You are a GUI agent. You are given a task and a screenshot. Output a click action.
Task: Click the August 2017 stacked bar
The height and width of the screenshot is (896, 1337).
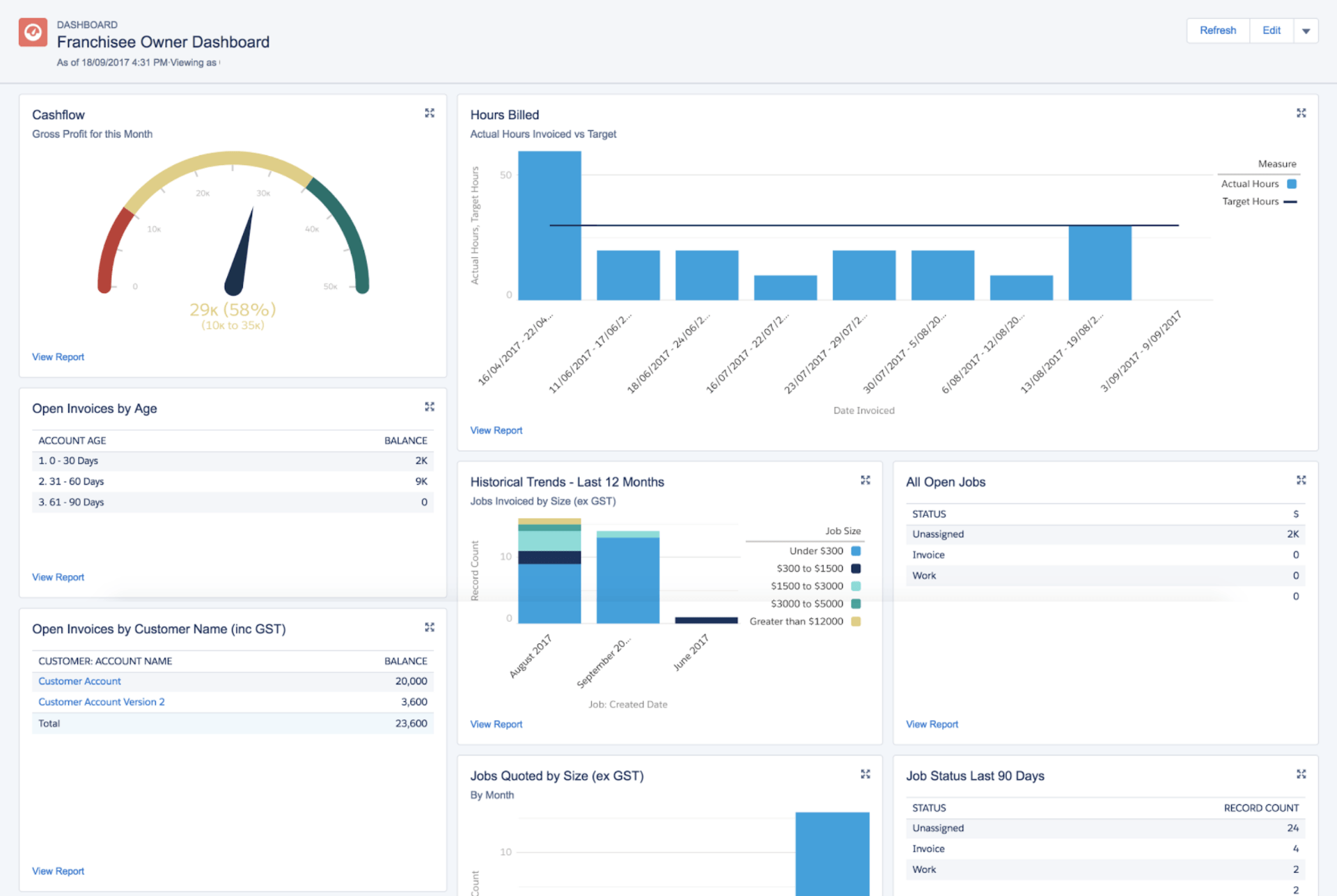tap(549, 571)
